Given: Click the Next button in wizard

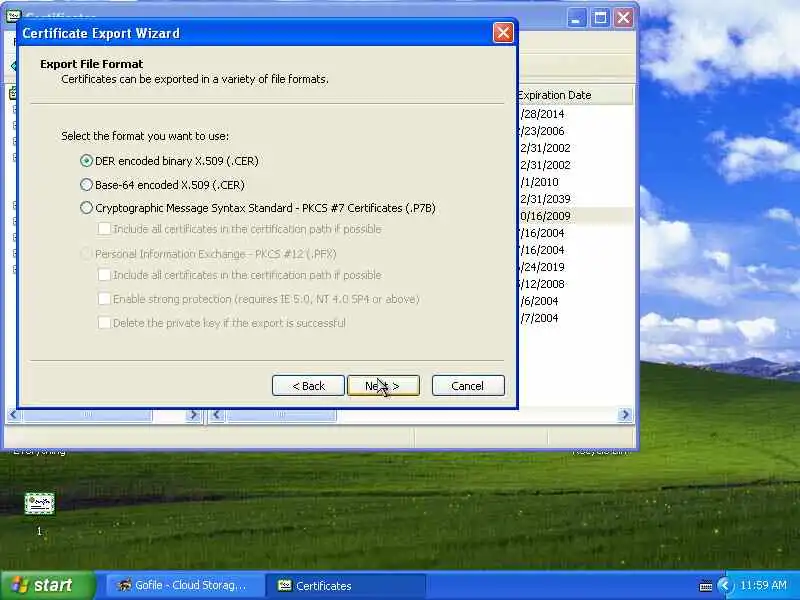Looking at the screenshot, I should [383, 386].
